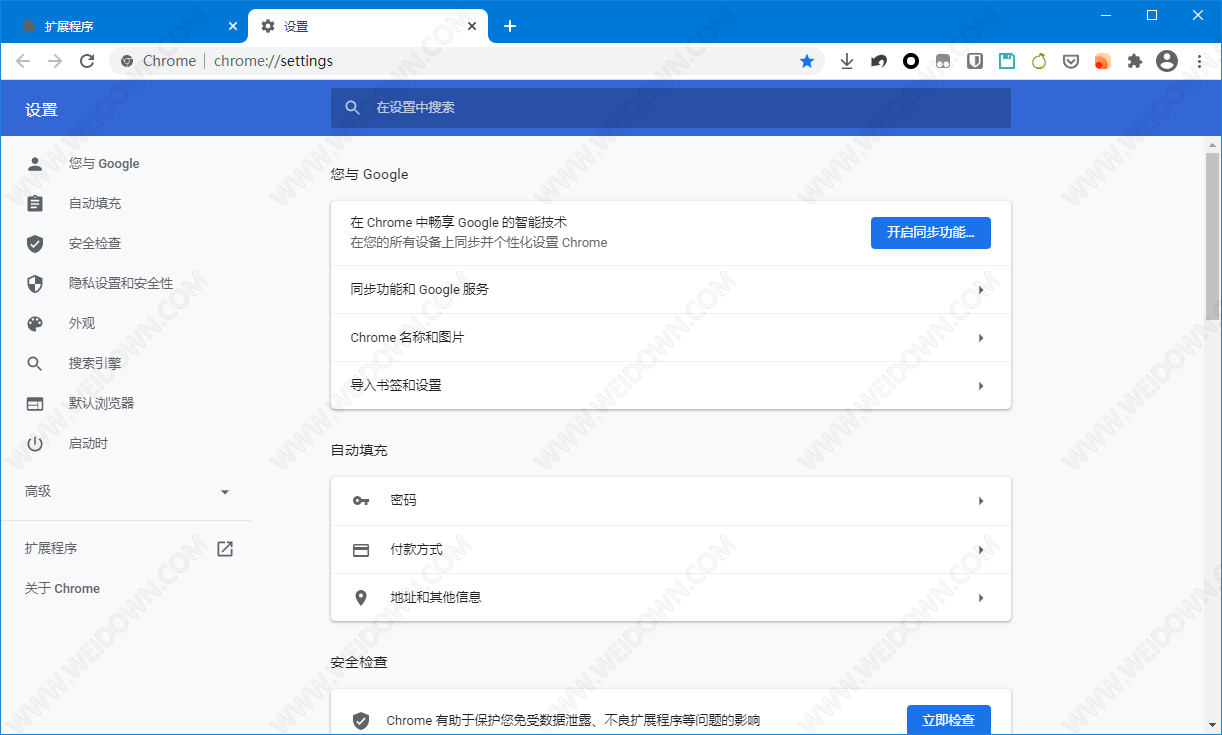This screenshot has height=735, width=1222.
Task: Switch to the 扩展程序 tab
Action: pos(127,26)
